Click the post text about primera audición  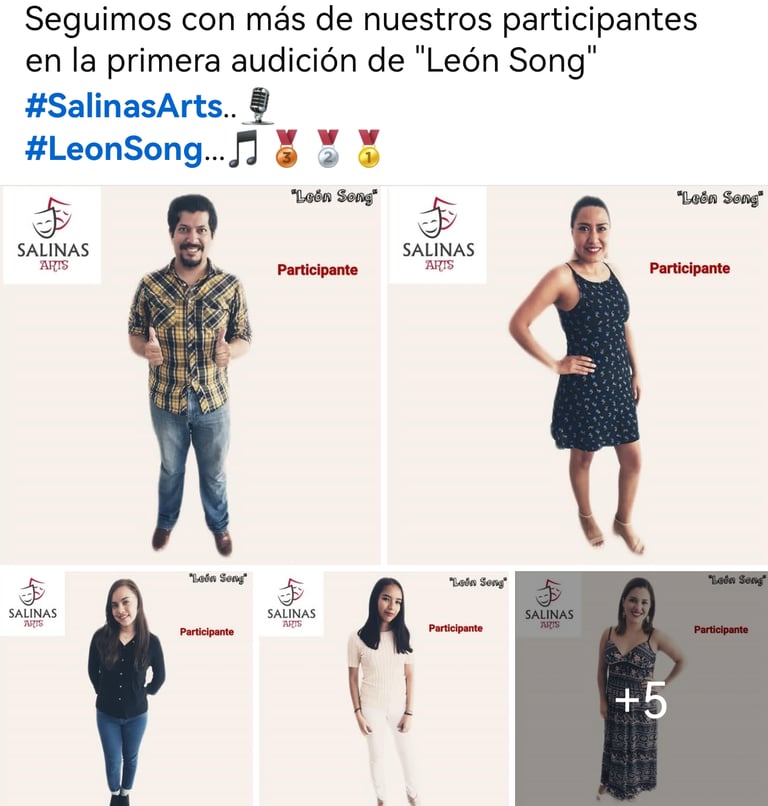click(x=361, y=40)
